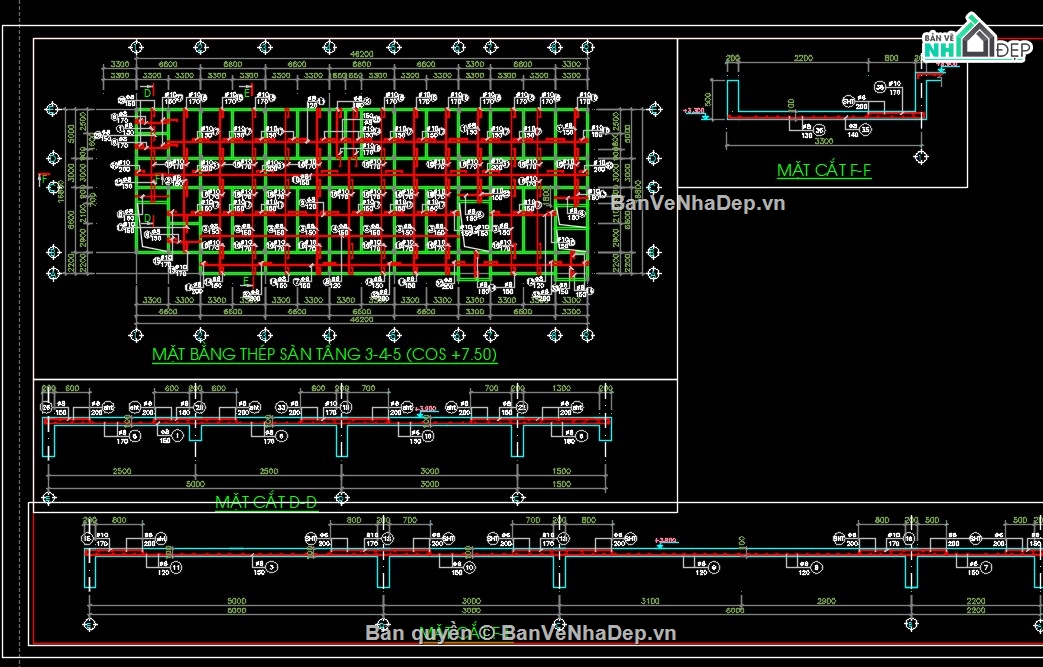Screen dimensions: 1043x667
Task: Pick the 3100 dimension in the bottom section
Action: tap(650, 601)
